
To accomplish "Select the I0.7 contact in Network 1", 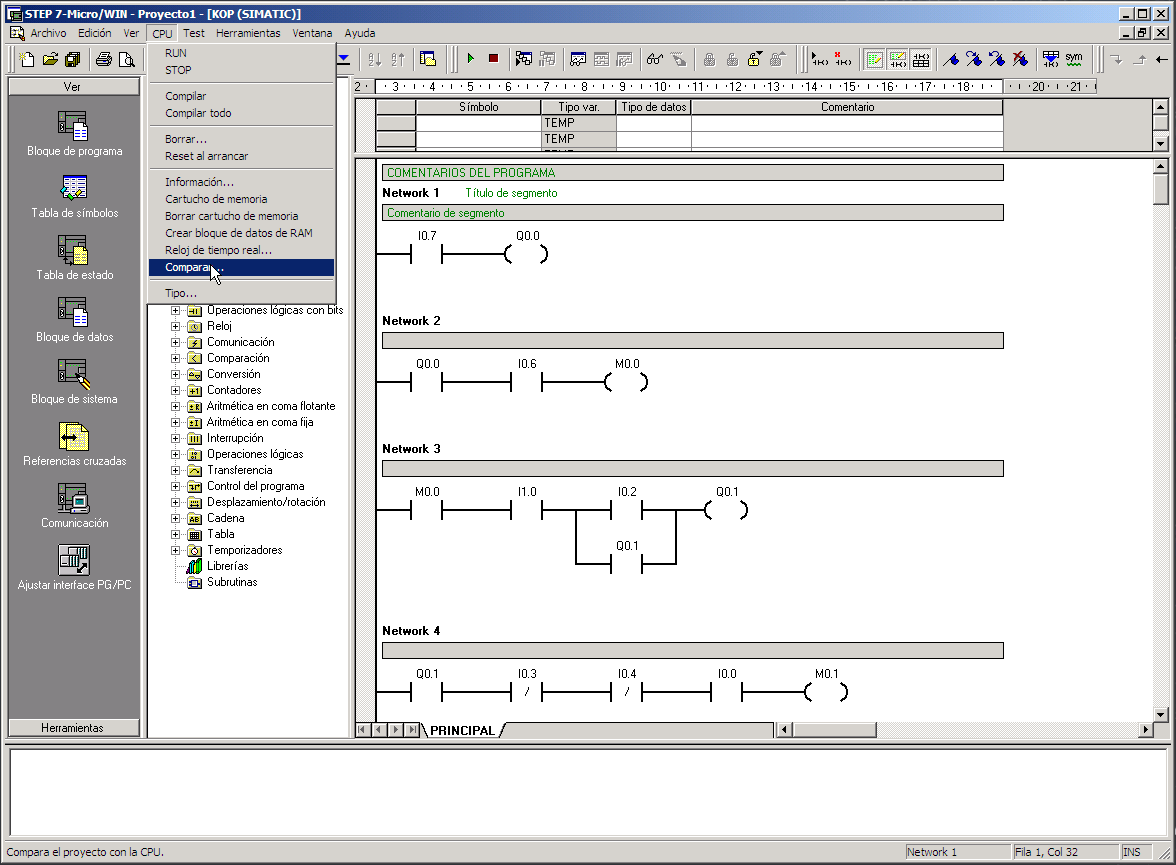I will (x=427, y=254).
